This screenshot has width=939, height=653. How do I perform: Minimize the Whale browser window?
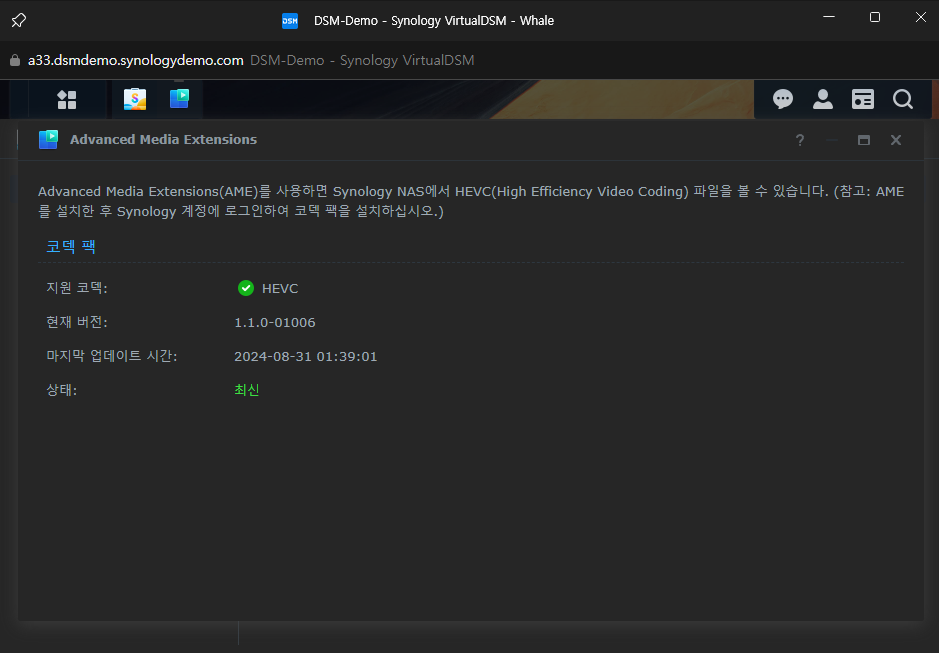click(x=828, y=17)
